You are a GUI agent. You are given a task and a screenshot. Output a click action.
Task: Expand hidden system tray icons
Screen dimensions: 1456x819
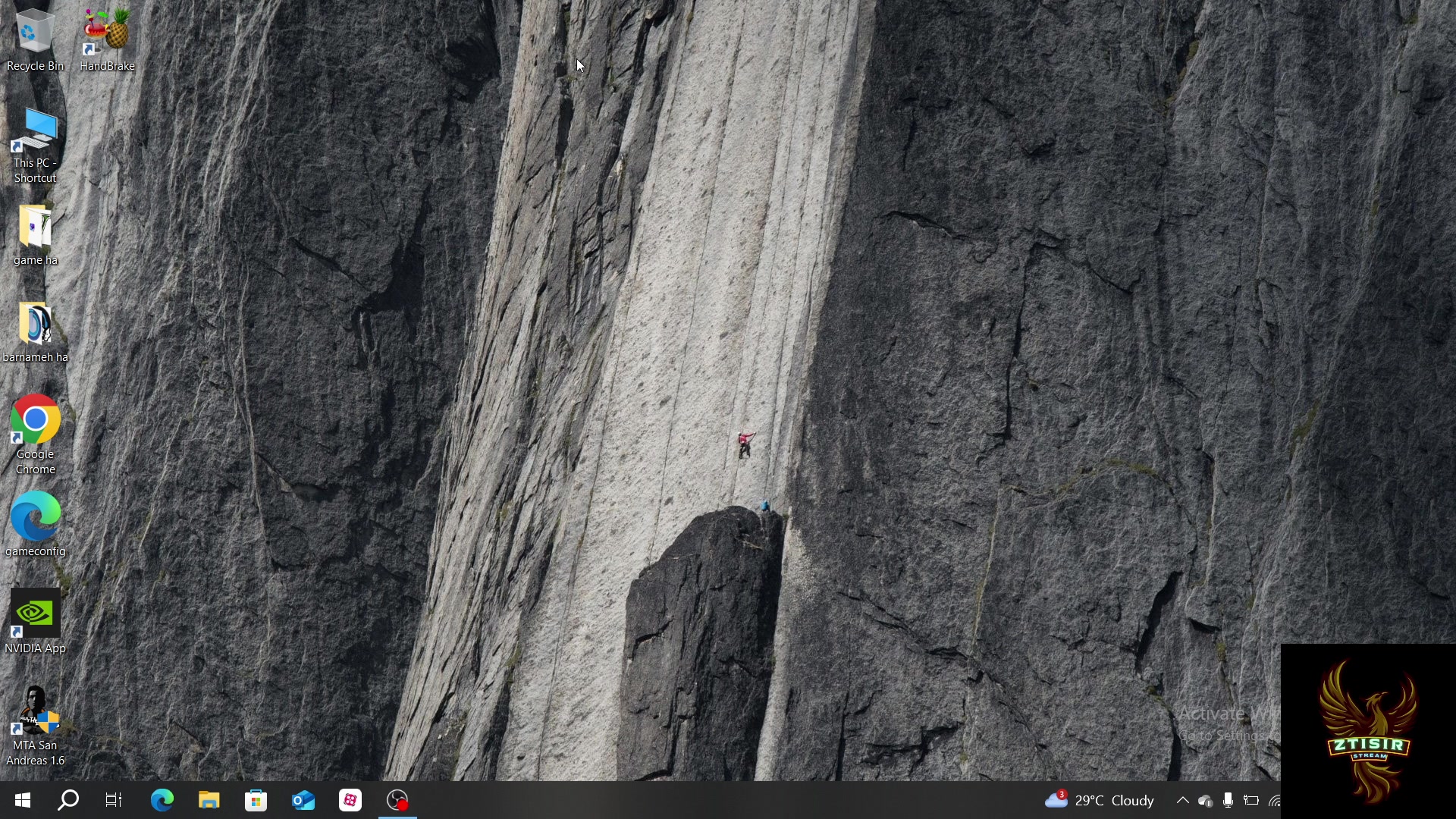click(x=1182, y=800)
